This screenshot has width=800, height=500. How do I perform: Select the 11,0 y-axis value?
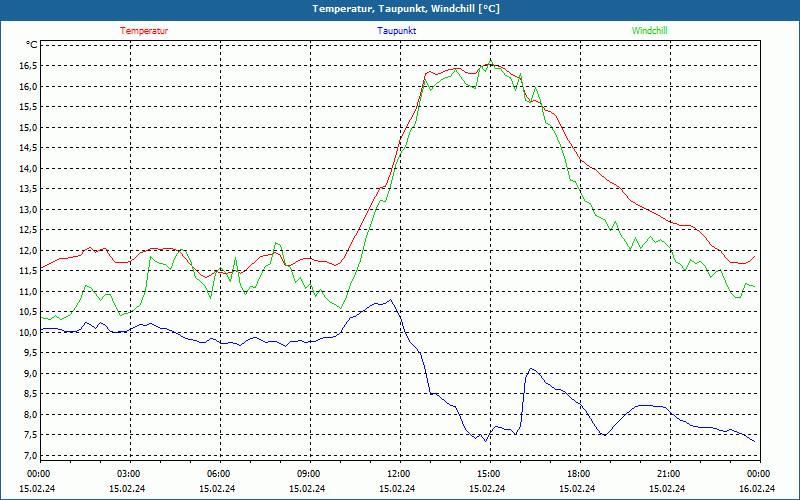28,291
